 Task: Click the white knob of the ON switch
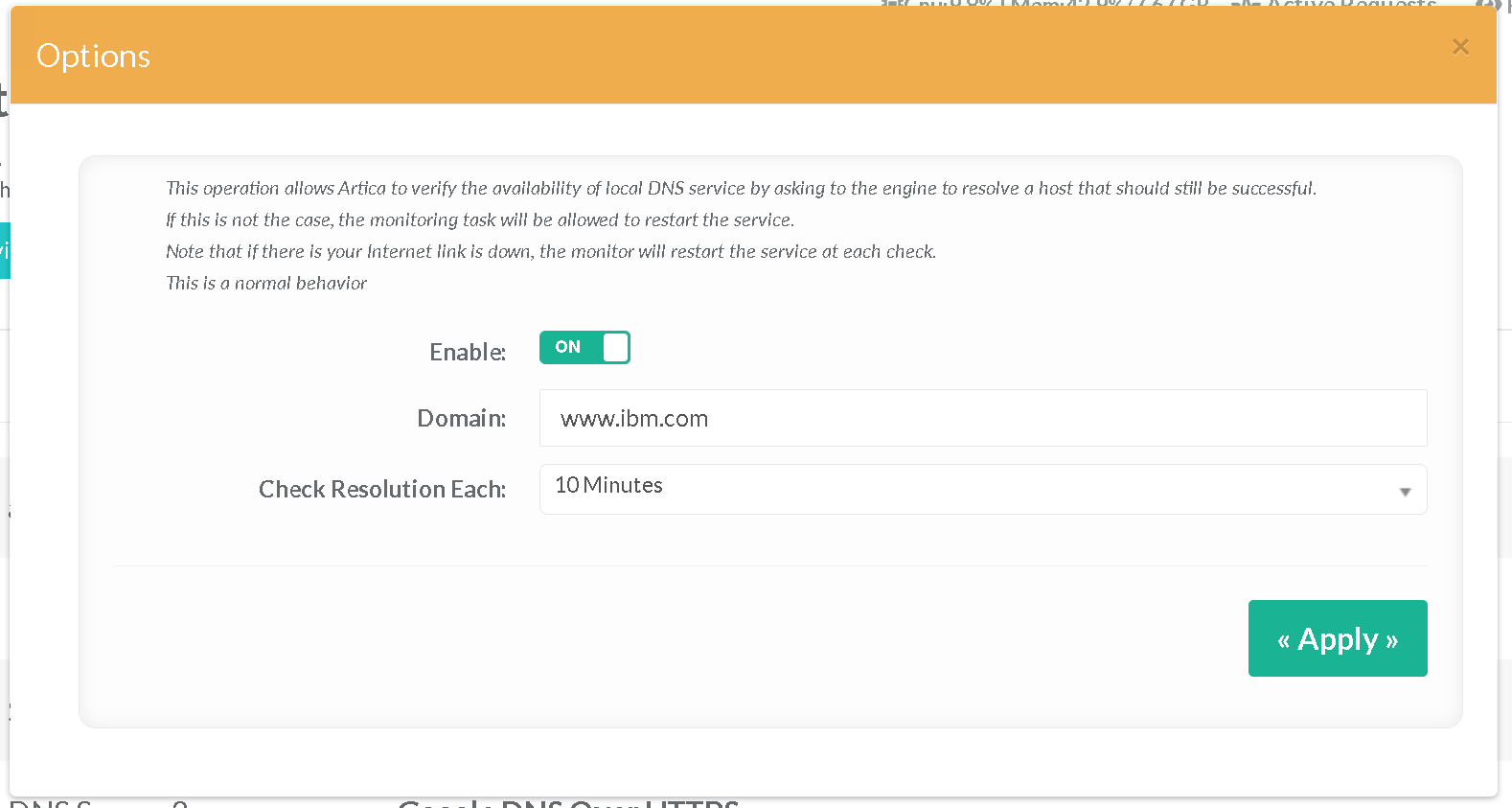tap(615, 347)
